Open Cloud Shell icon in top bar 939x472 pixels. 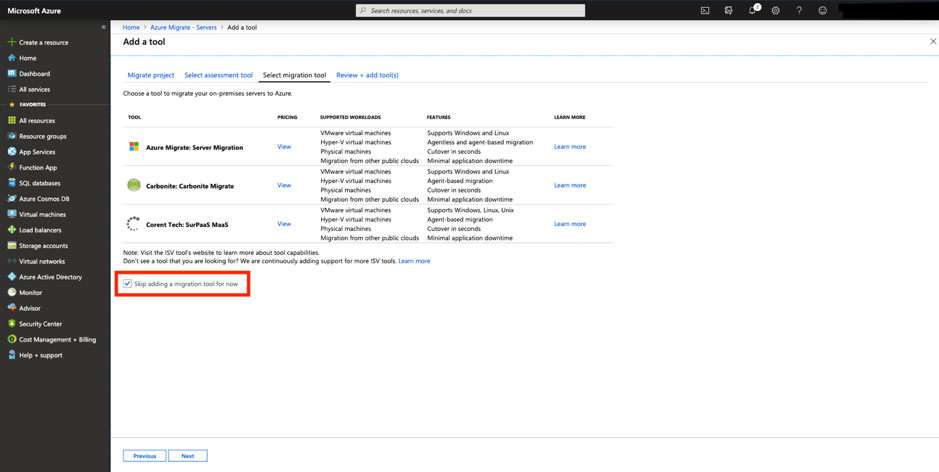pyautogui.click(x=705, y=11)
